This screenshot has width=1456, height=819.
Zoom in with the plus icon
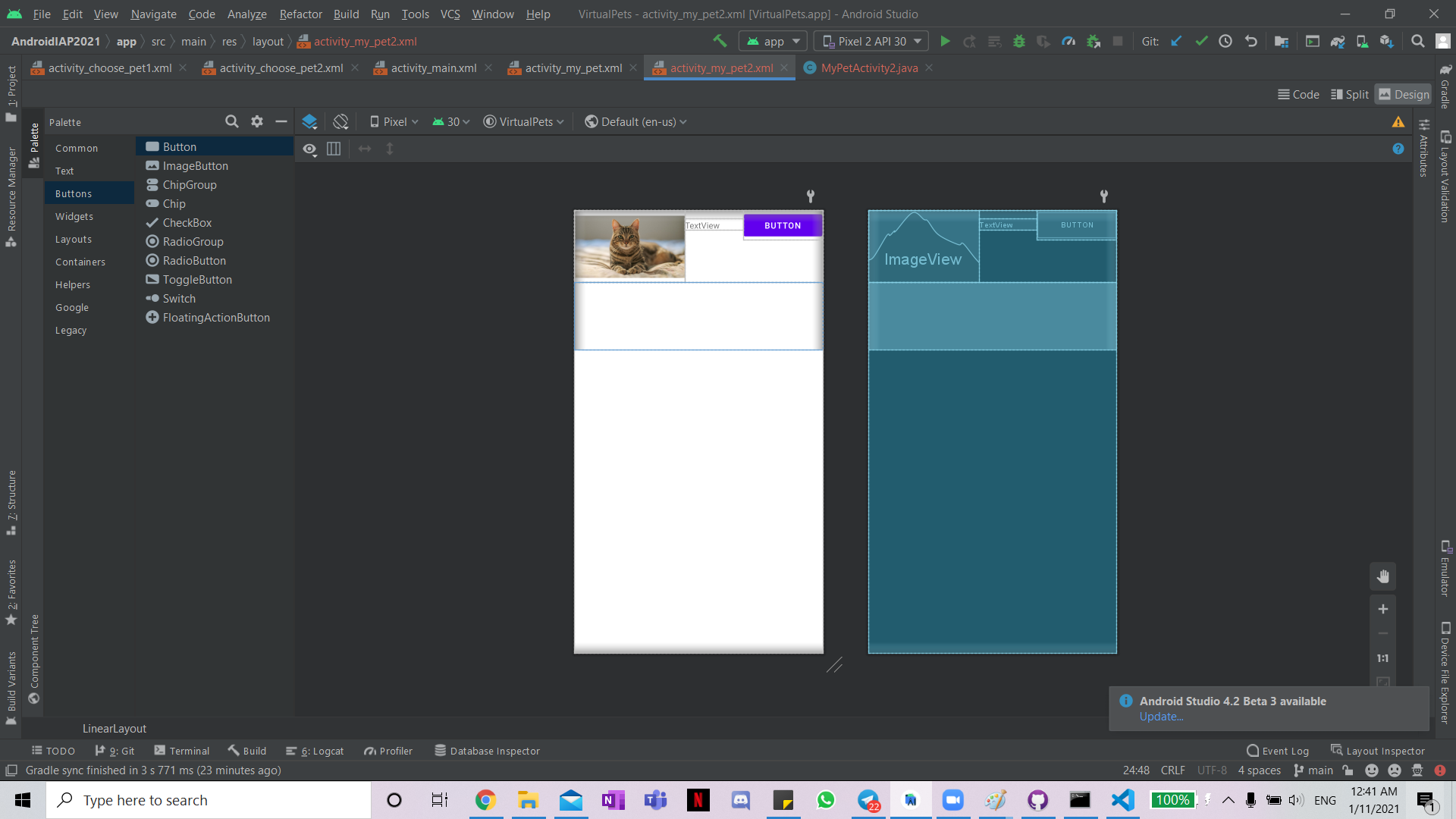pos(1382,609)
